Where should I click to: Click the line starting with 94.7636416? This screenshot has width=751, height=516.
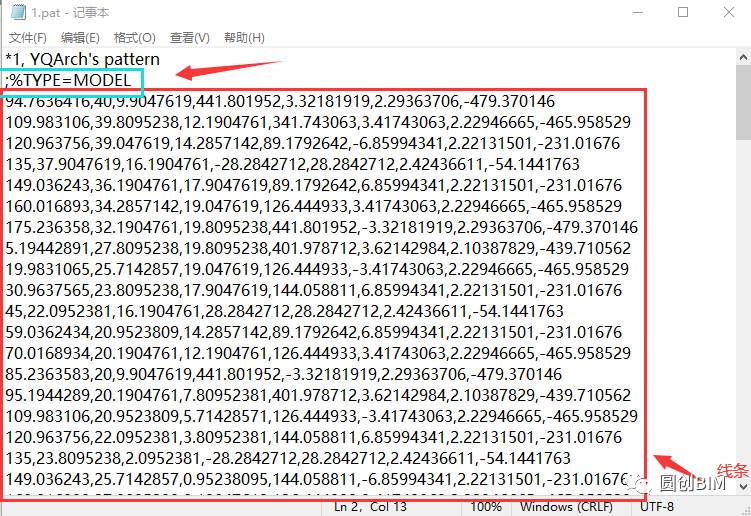[280, 101]
